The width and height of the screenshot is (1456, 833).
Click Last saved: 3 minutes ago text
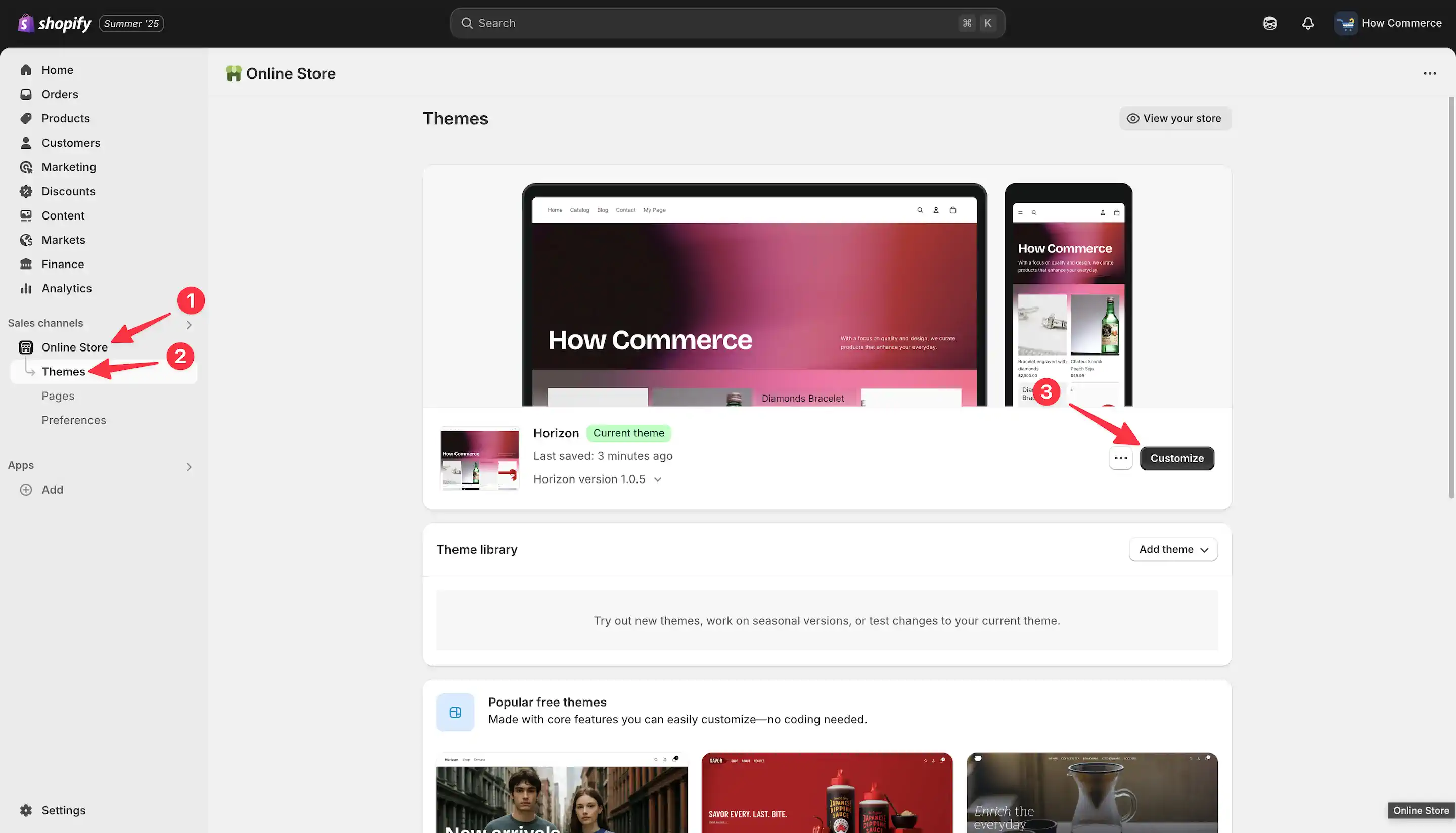[603, 456]
